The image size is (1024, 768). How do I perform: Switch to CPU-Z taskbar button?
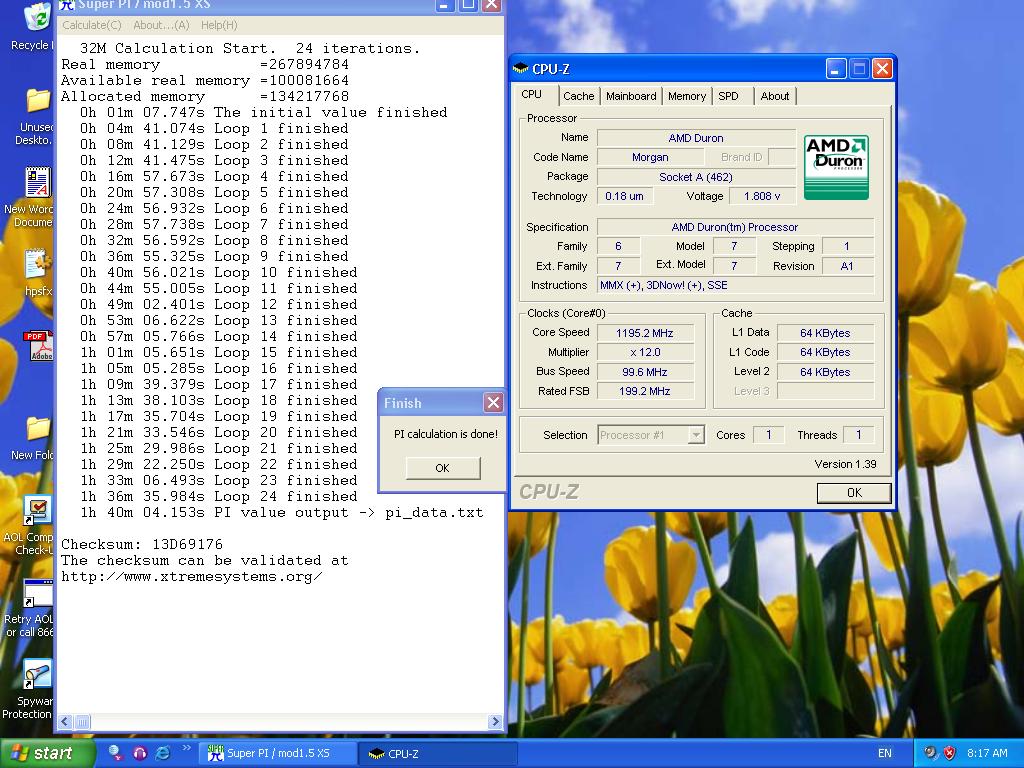439,753
